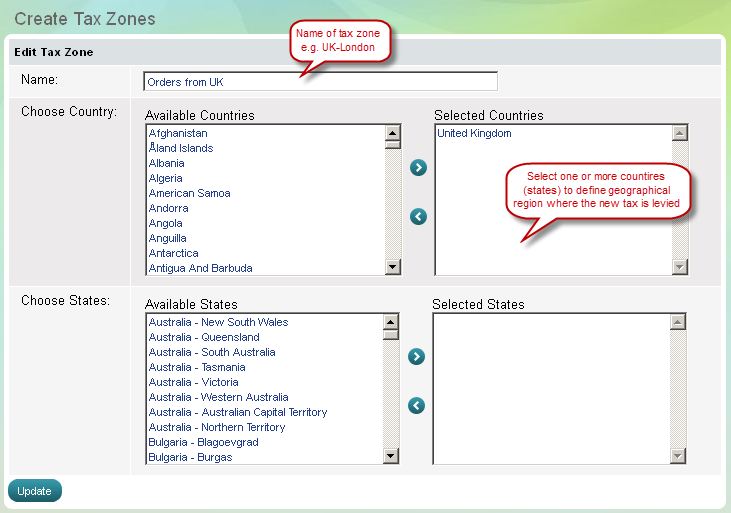Choose Antigua And Barbuda country
Screen dimensions: 731x513
tap(200, 268)
